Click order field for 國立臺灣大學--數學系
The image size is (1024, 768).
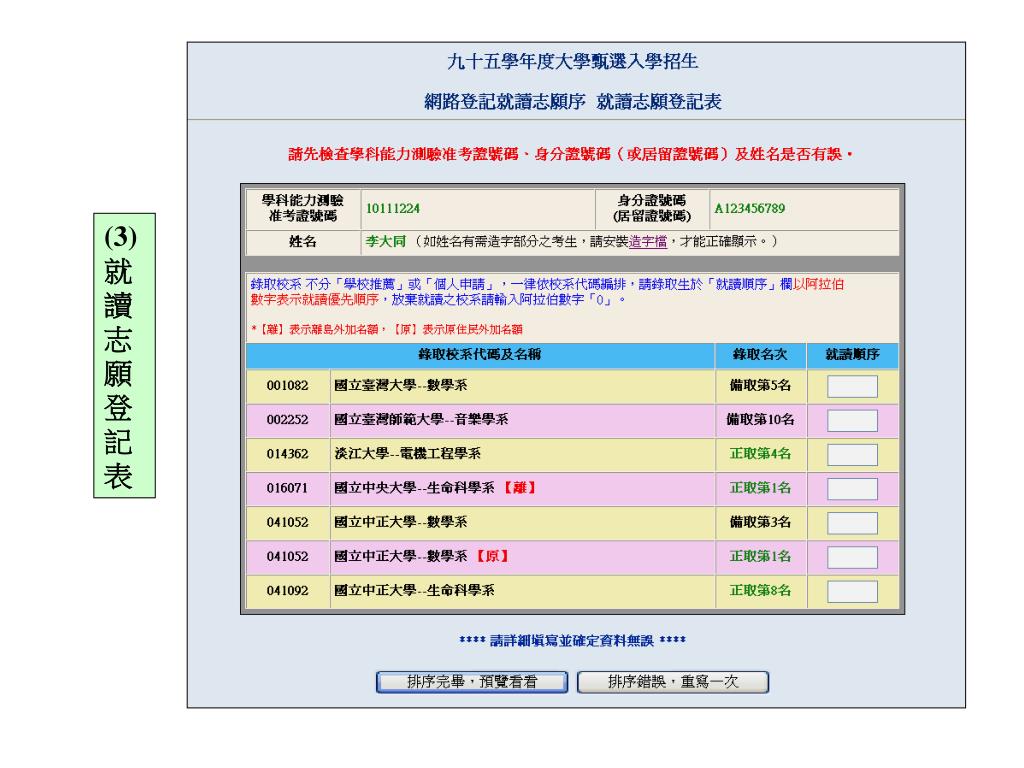[852, 386]
